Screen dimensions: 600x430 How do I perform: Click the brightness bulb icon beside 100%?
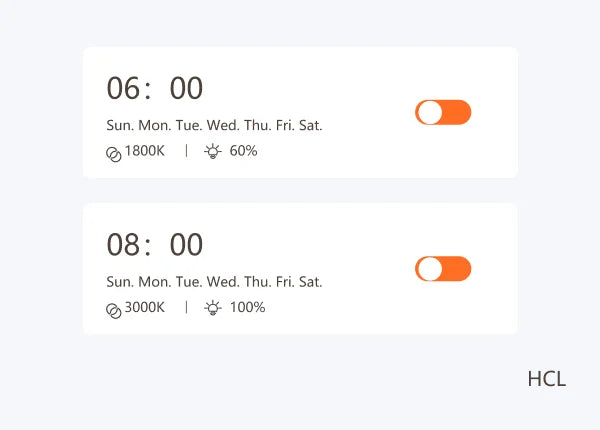click(x=212, y=308)
